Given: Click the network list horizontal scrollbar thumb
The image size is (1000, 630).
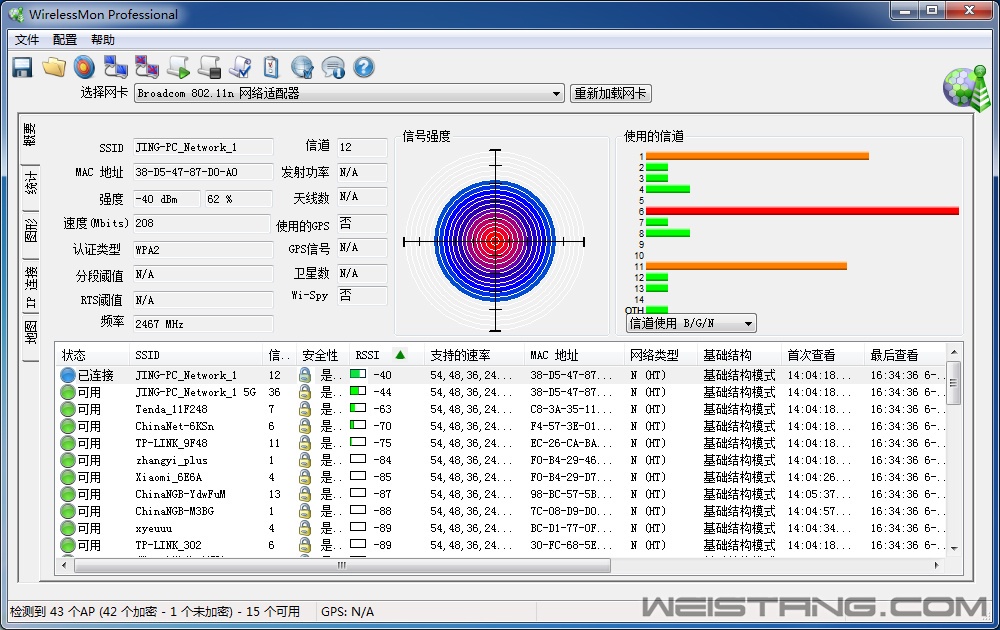Looking at the screenshot, I should coord(342,565).
